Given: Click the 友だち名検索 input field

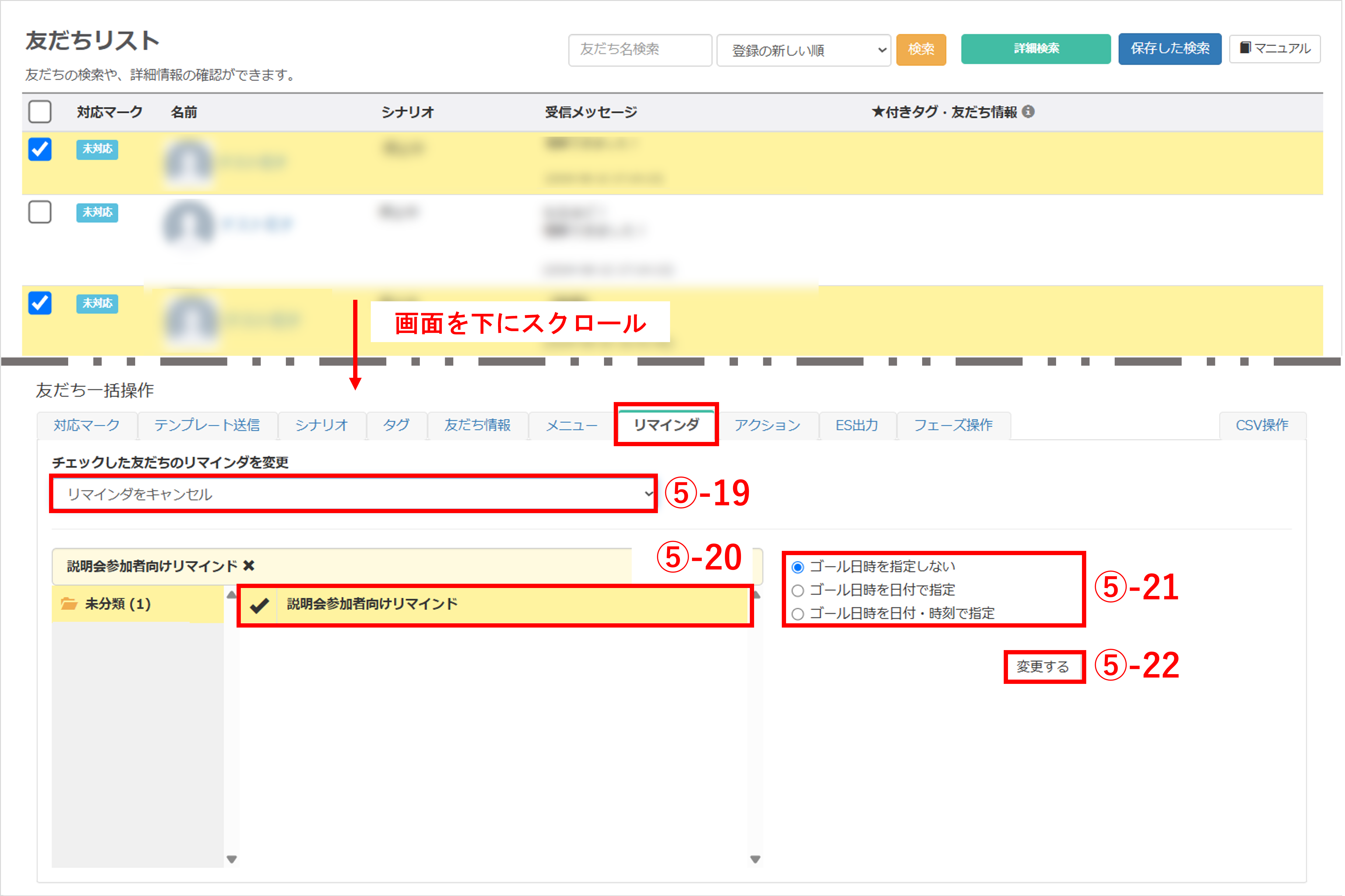Looking at the screenshot, I should pos(640,50).
